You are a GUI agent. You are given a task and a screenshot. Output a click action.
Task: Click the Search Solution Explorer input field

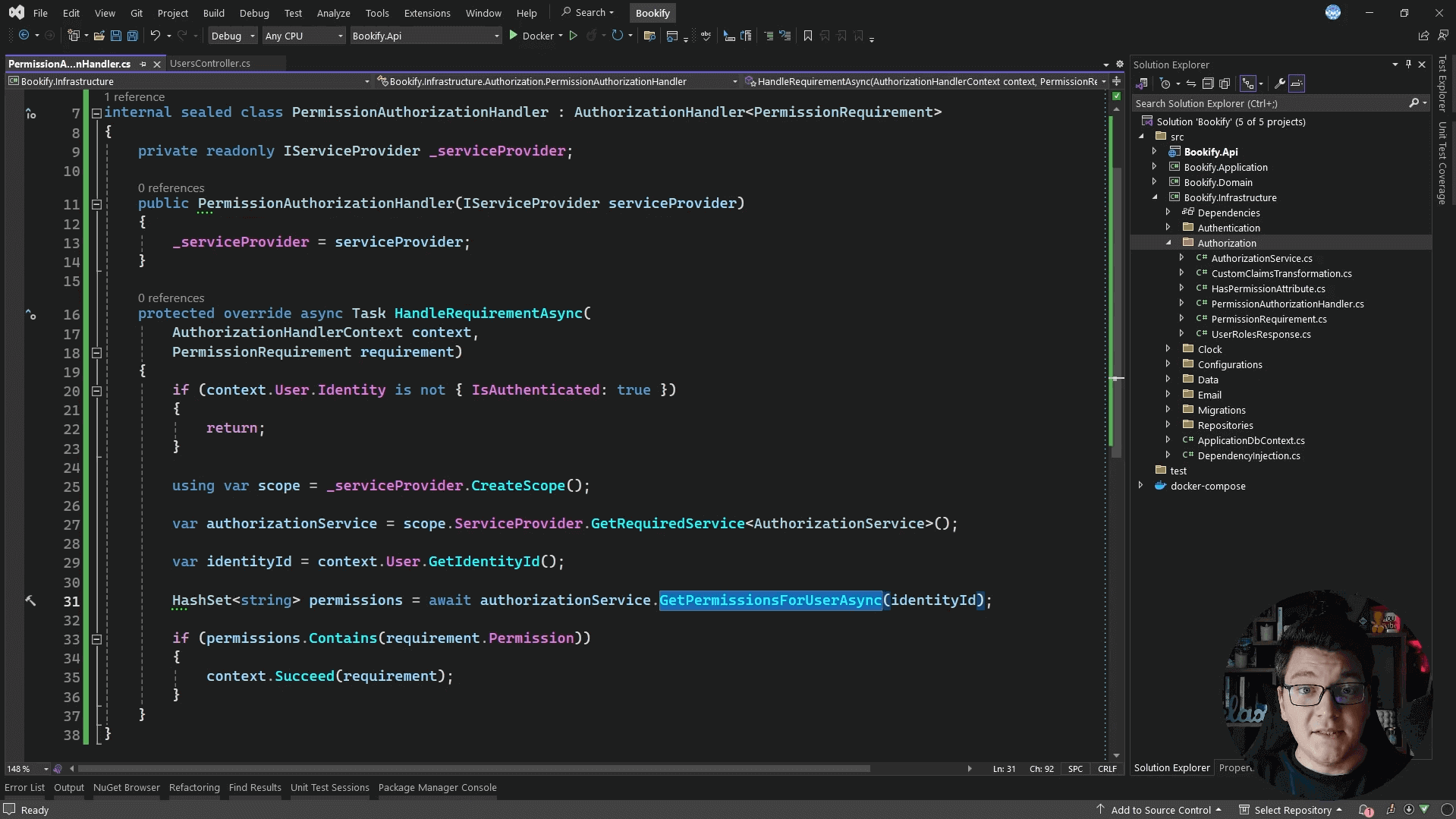(1269, 103)
